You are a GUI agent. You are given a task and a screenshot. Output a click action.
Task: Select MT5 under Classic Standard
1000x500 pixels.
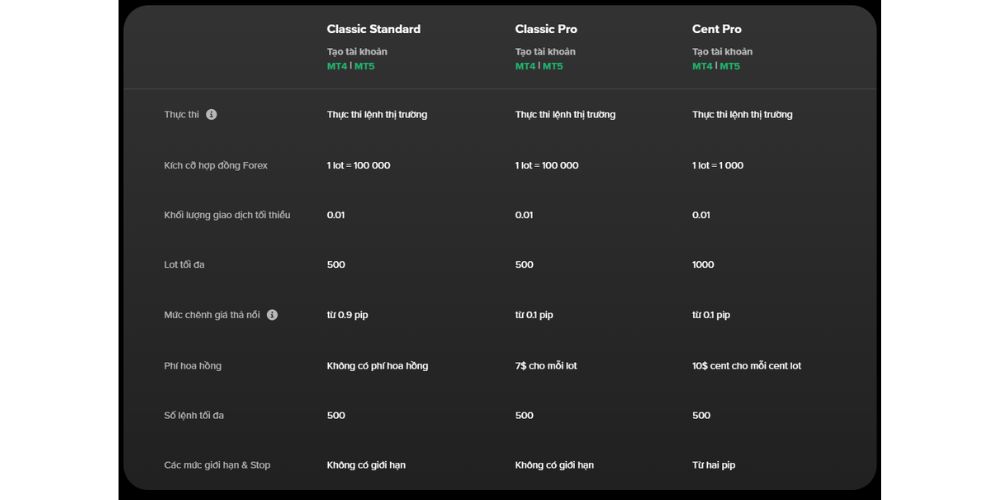coord(364,67)
